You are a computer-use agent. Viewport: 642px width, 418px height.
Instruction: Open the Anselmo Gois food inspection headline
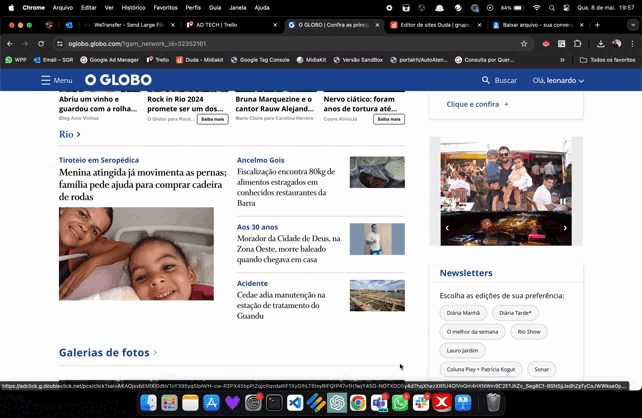tap(287, 187)
